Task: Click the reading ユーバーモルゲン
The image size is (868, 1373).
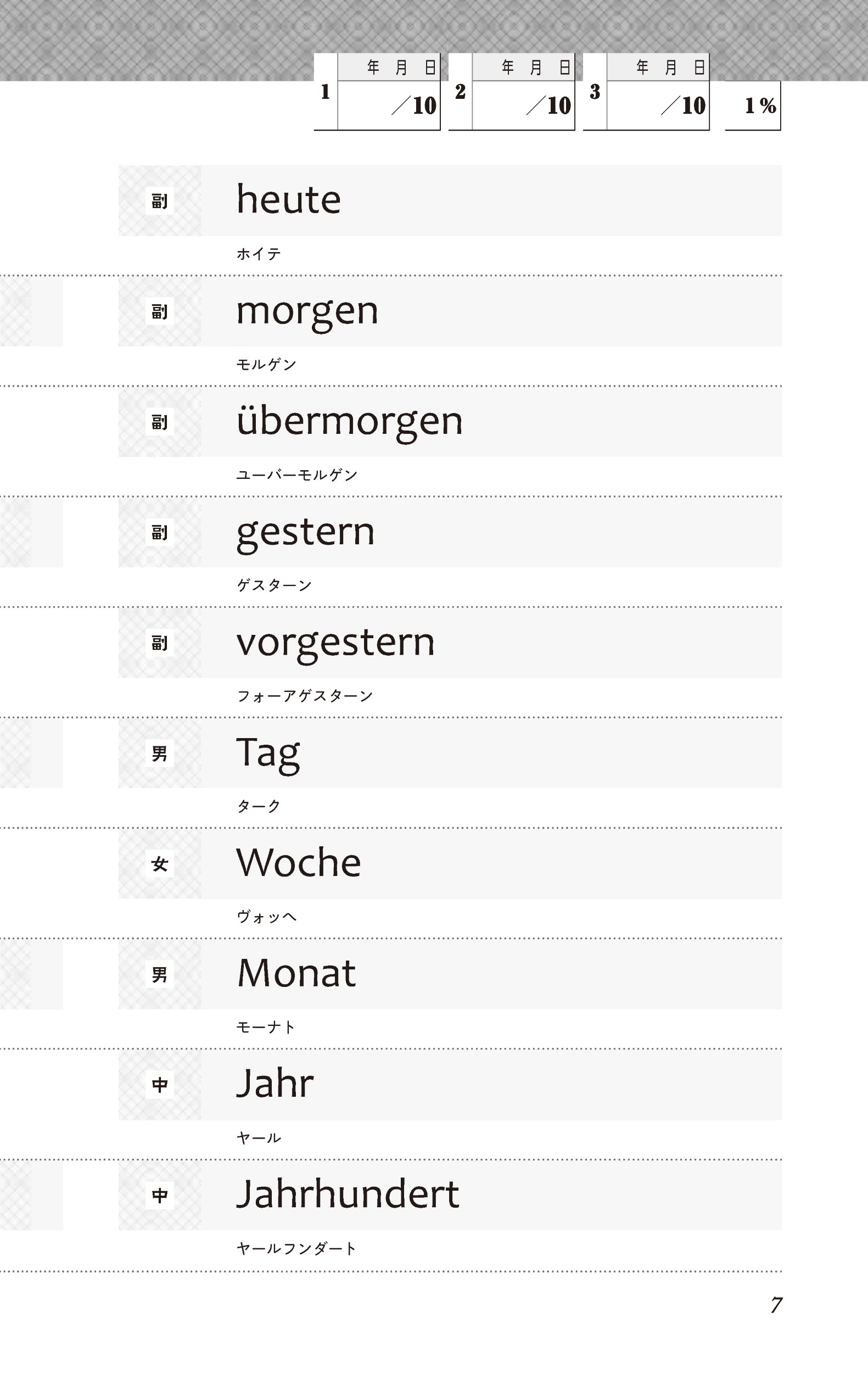Action: 297,475
